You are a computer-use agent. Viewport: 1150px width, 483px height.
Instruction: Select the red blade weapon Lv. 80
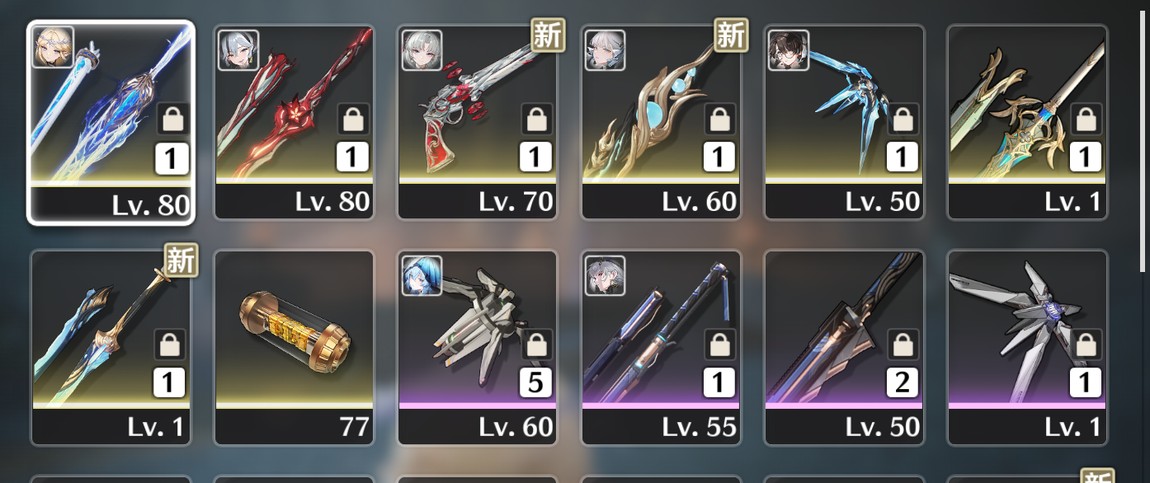click(x=294, y=122)
